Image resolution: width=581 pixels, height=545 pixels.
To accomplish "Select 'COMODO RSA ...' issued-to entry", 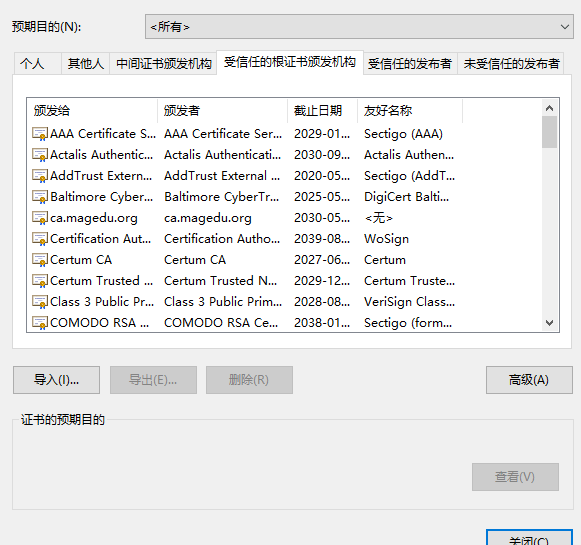I will [100, 323].
